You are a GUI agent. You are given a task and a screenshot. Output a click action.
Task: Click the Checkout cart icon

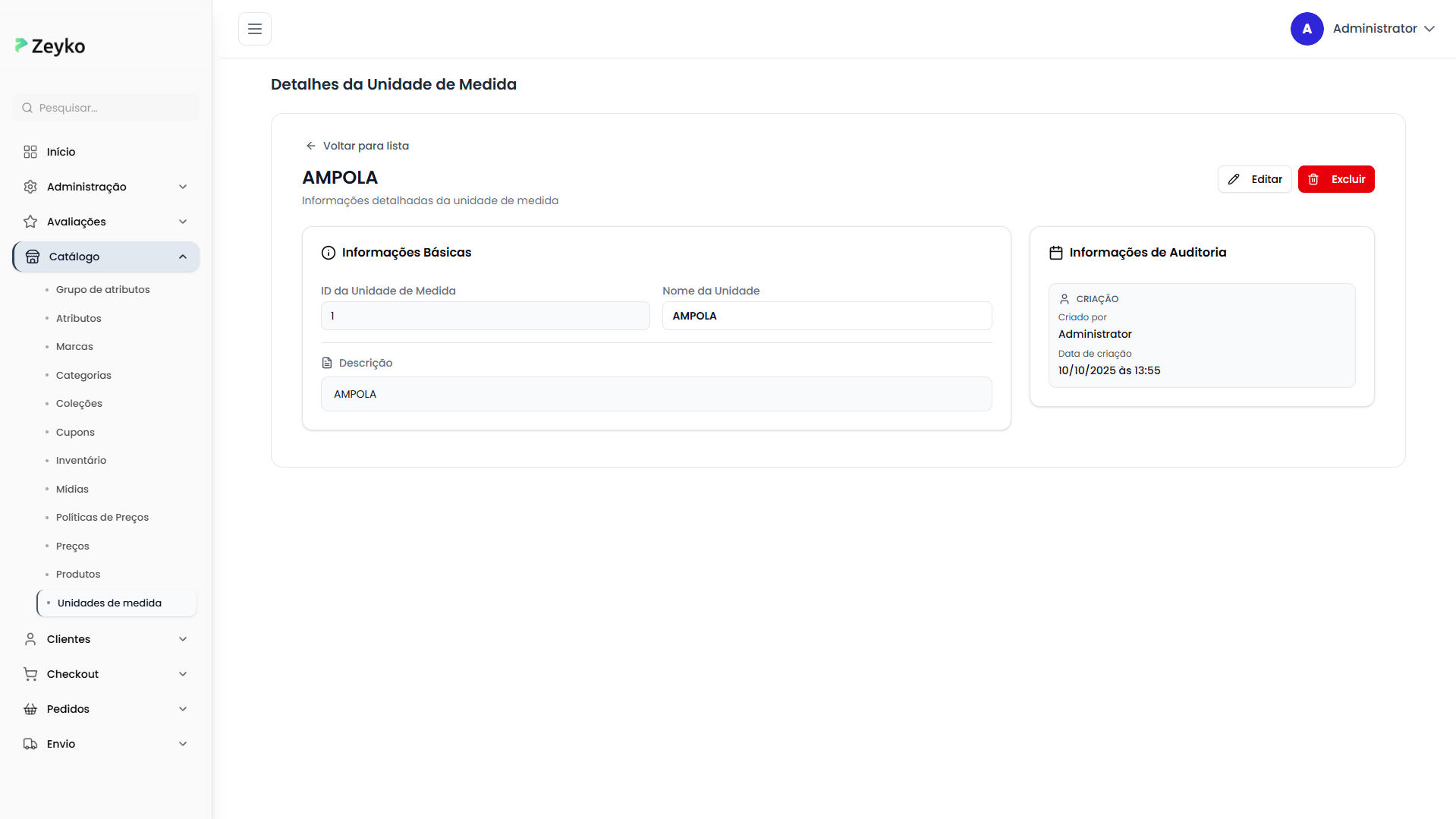(x=30, y=674)
